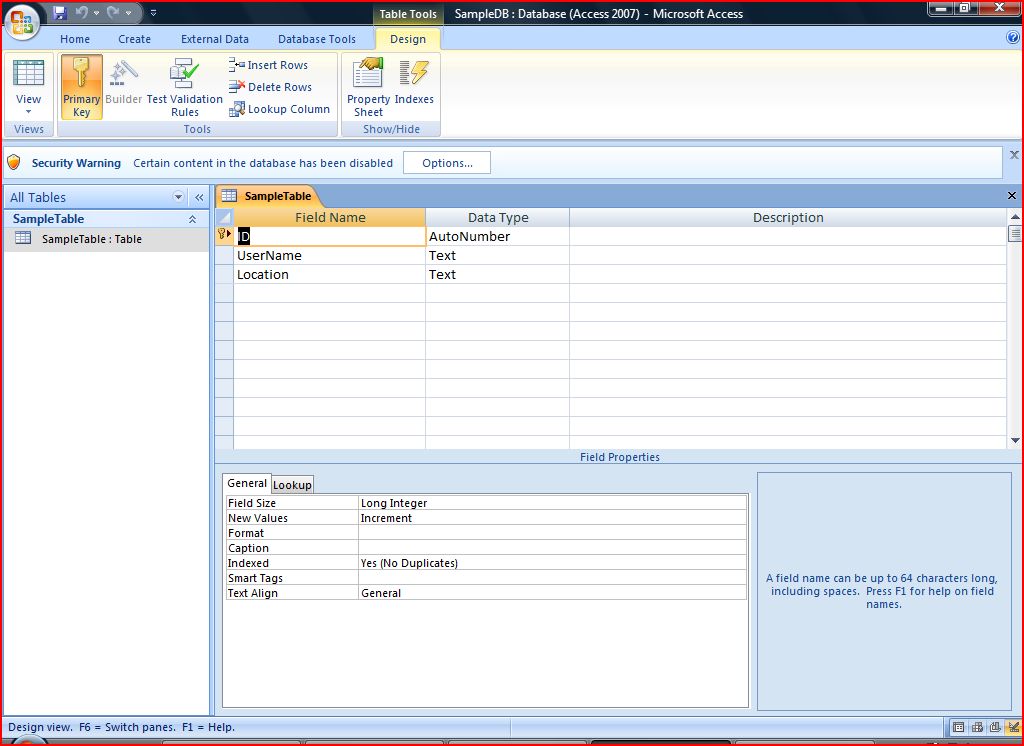Screen dimensions: 1024x746
Task: Open the Builder tool
Action: (123, 87)
